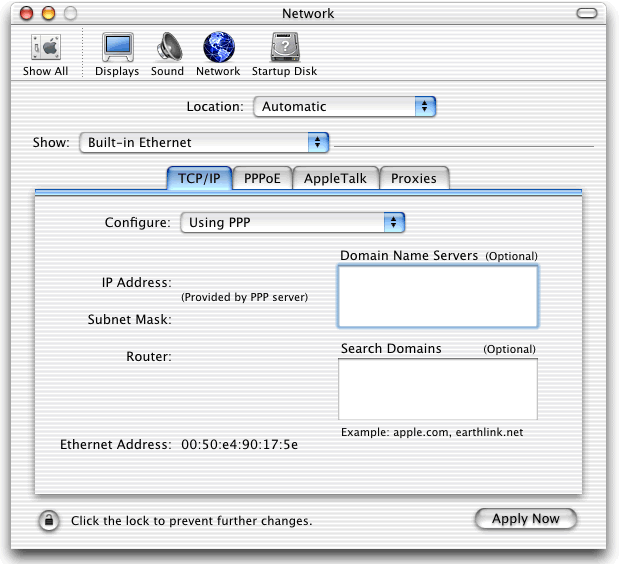Switch to the Proxies tab

point(414,178)
